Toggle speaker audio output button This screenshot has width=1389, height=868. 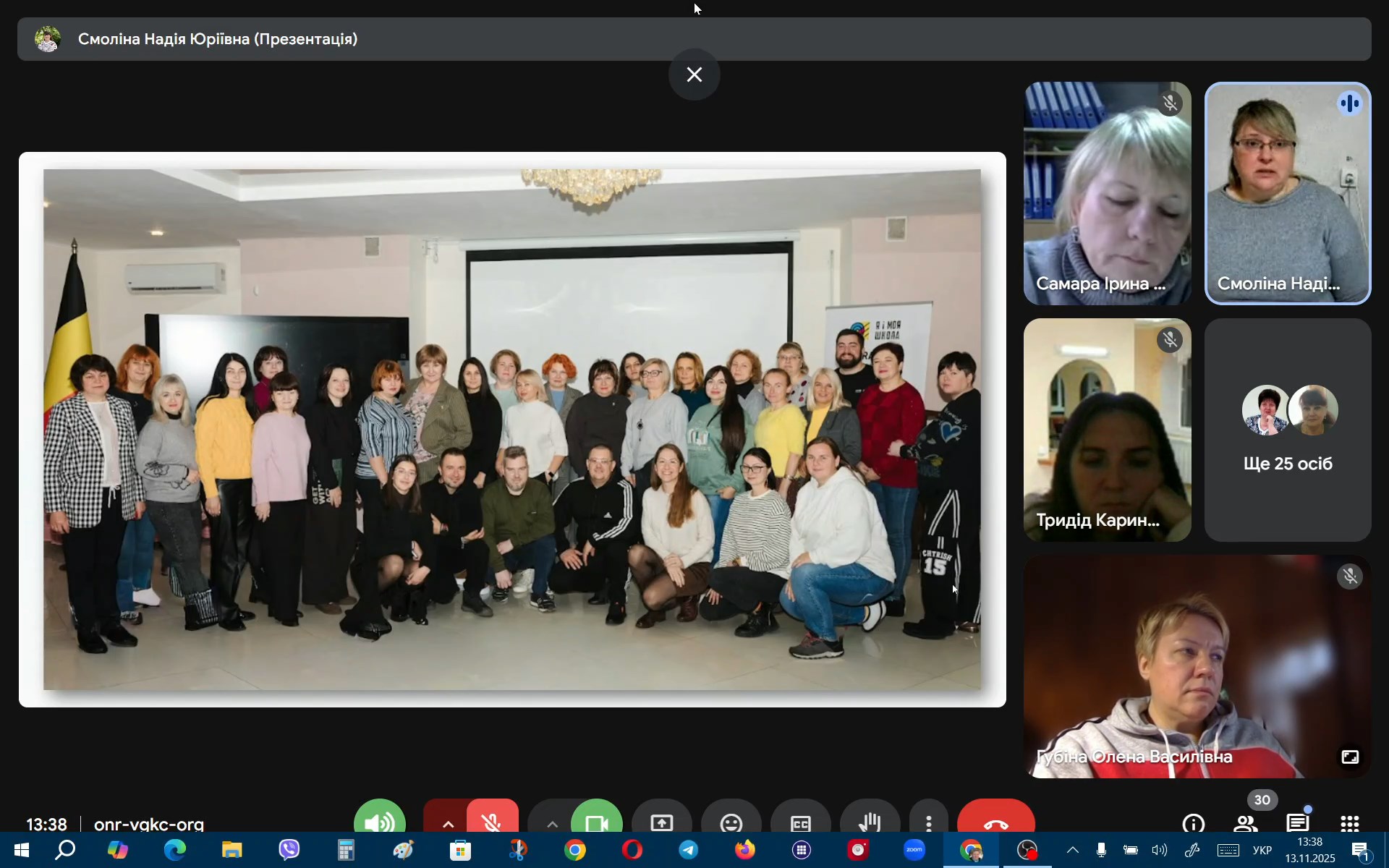pyautogui.click(x=380, y=822)
